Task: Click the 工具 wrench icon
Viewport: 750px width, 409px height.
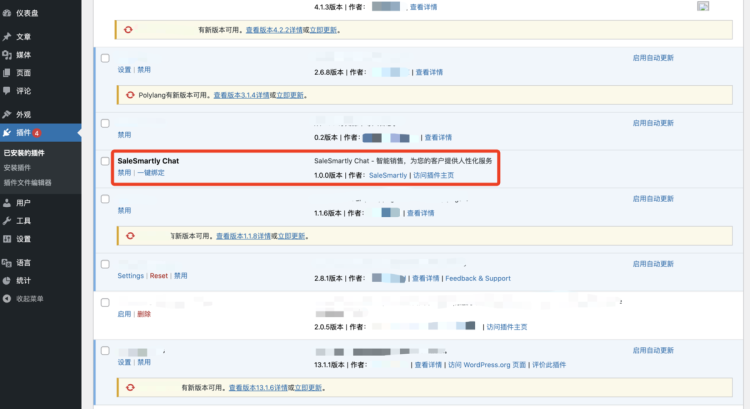Action: [7, 221]
